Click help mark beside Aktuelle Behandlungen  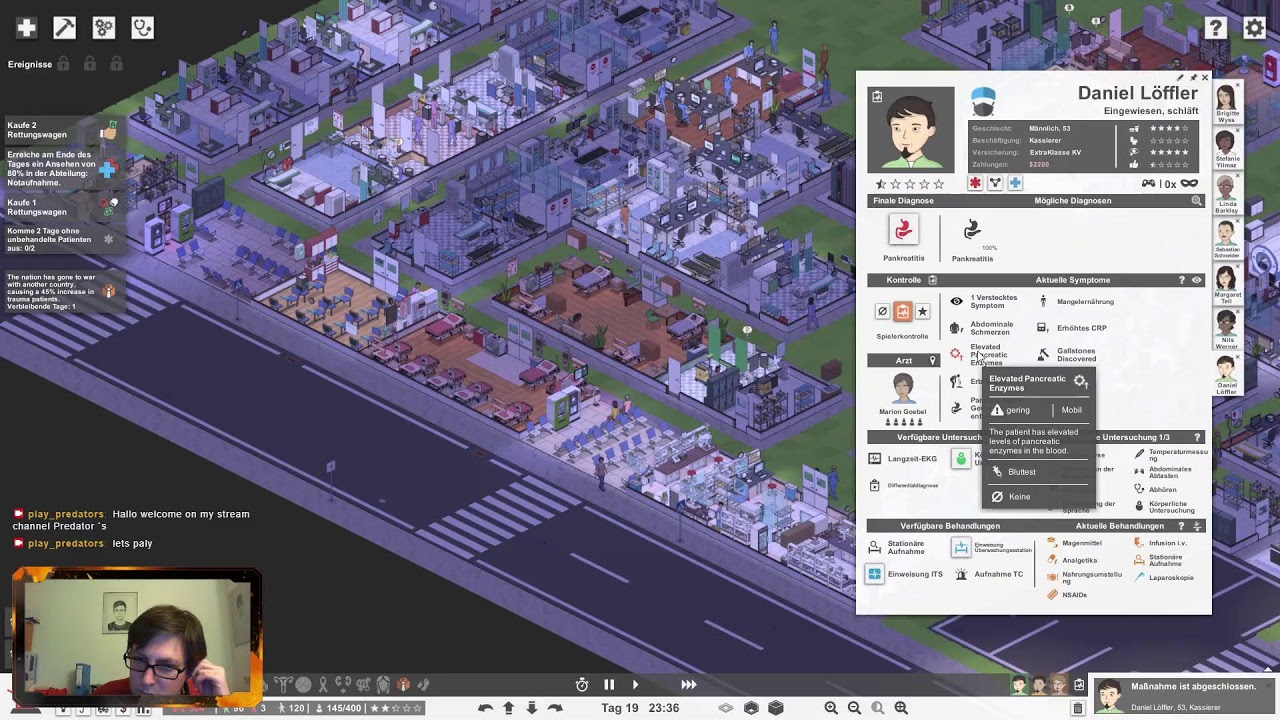click(1182, 526)
